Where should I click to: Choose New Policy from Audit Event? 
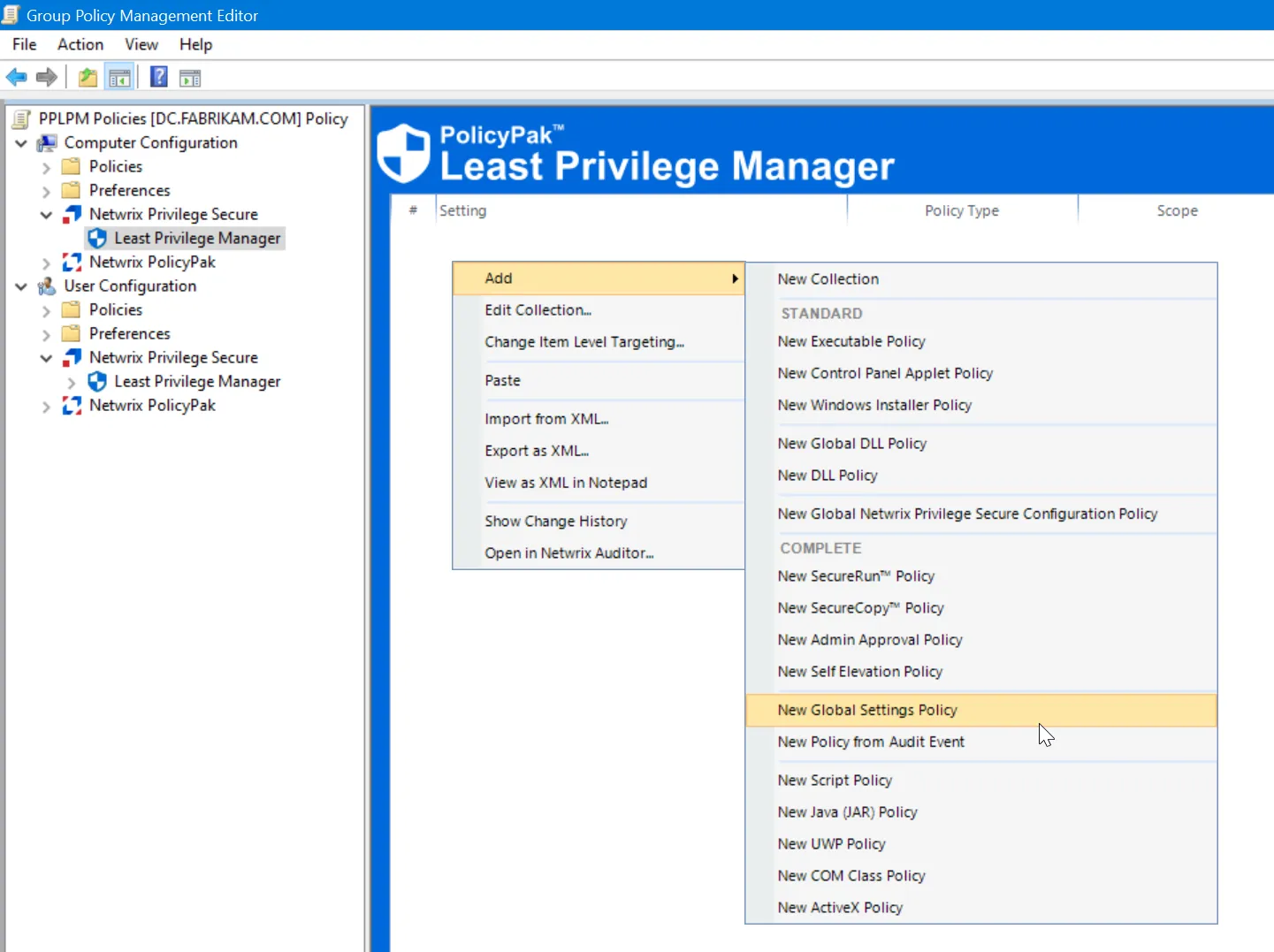pyautogui.click(x=871, y=742)
